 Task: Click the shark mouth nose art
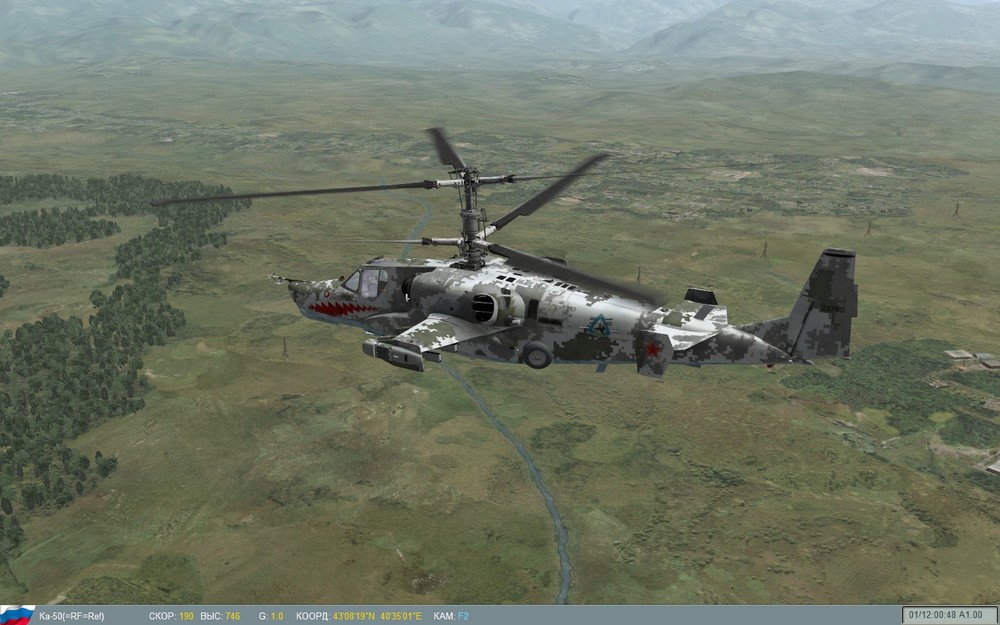pos(342,305)
